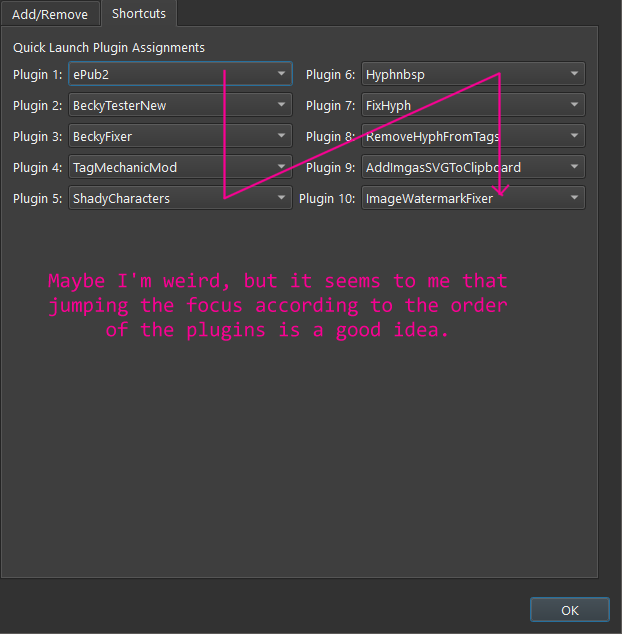The image size is (622, 634).
Task: Select the Shortcuts tab
Action: click(x=139, y=14)
